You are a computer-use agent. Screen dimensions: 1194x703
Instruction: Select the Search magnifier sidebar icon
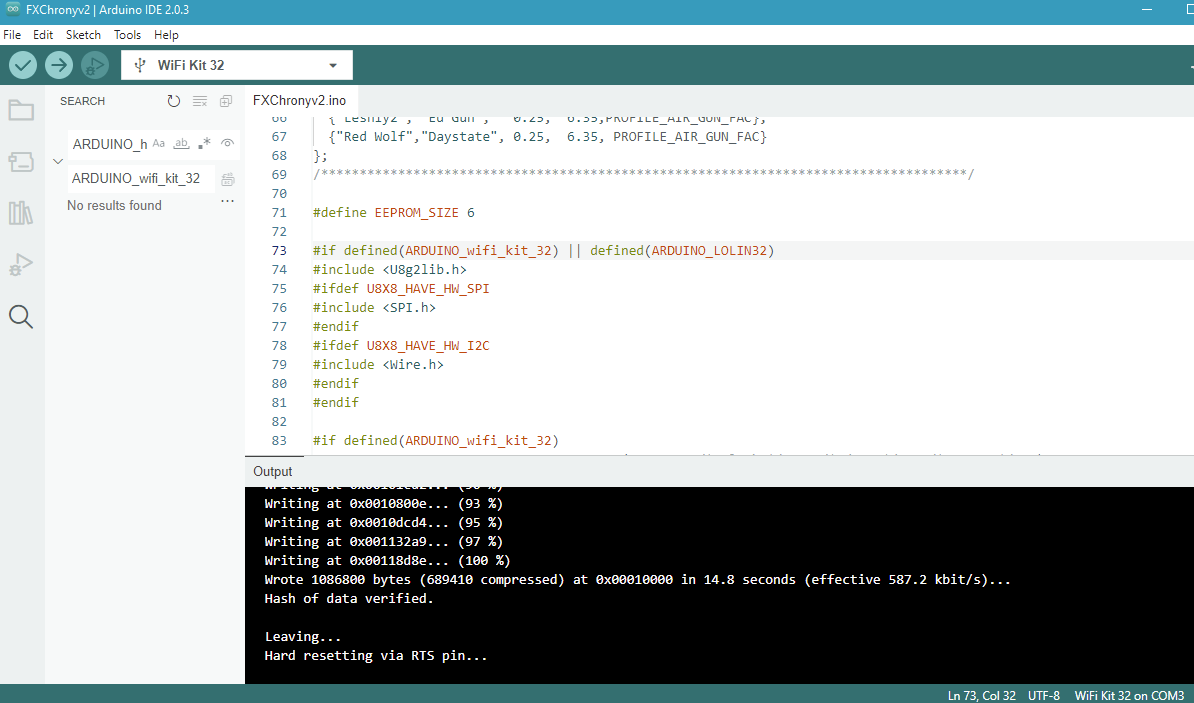[x=21, y=316]
